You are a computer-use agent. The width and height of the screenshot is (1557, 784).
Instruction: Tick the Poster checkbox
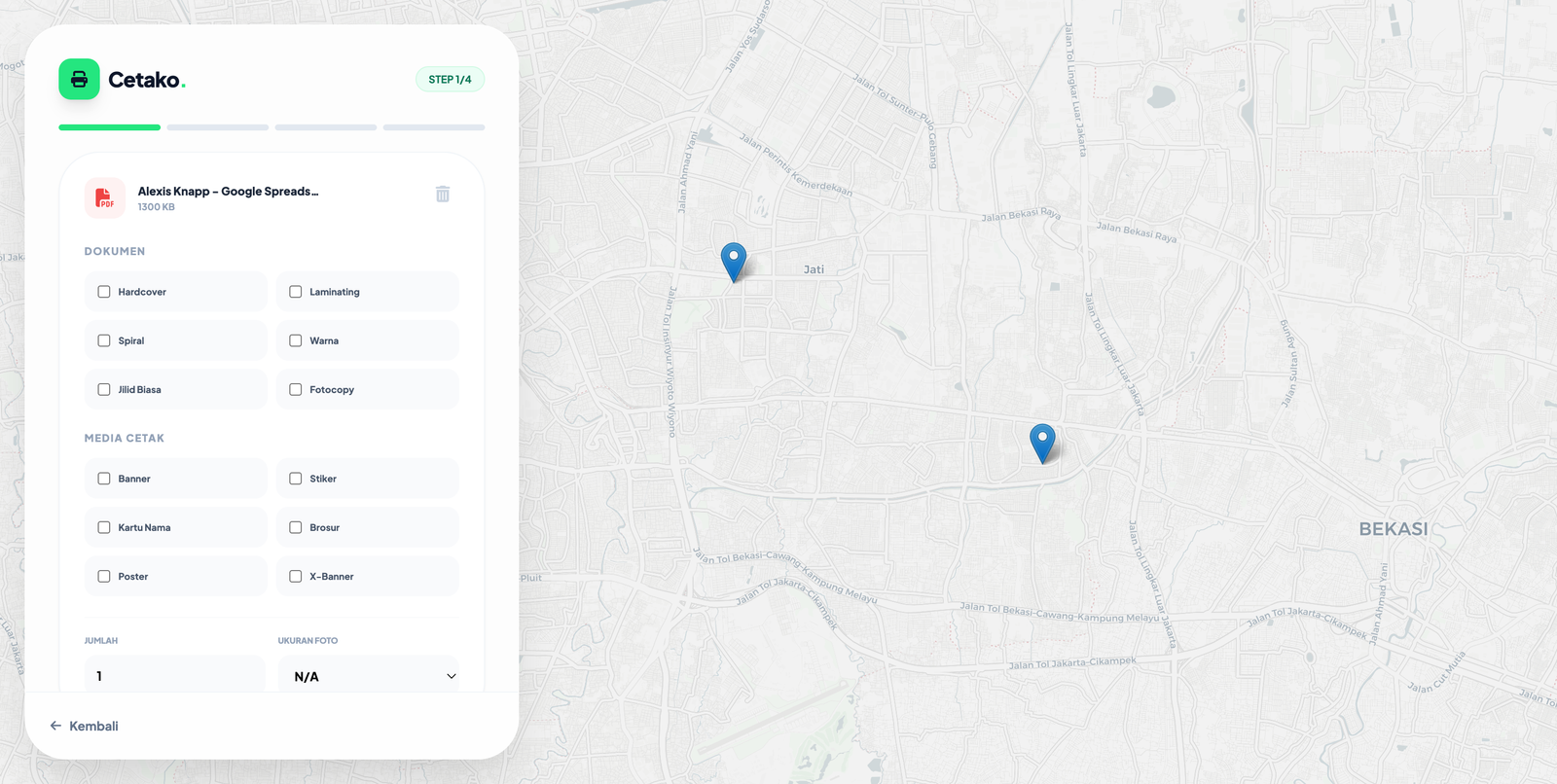104,576
